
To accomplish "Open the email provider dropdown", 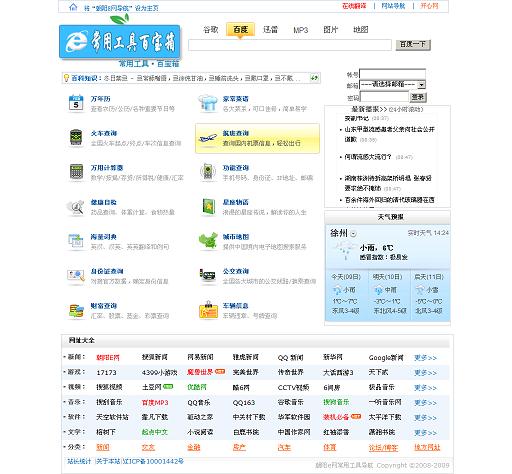I will pyautogui.click(x=392, y=85).
